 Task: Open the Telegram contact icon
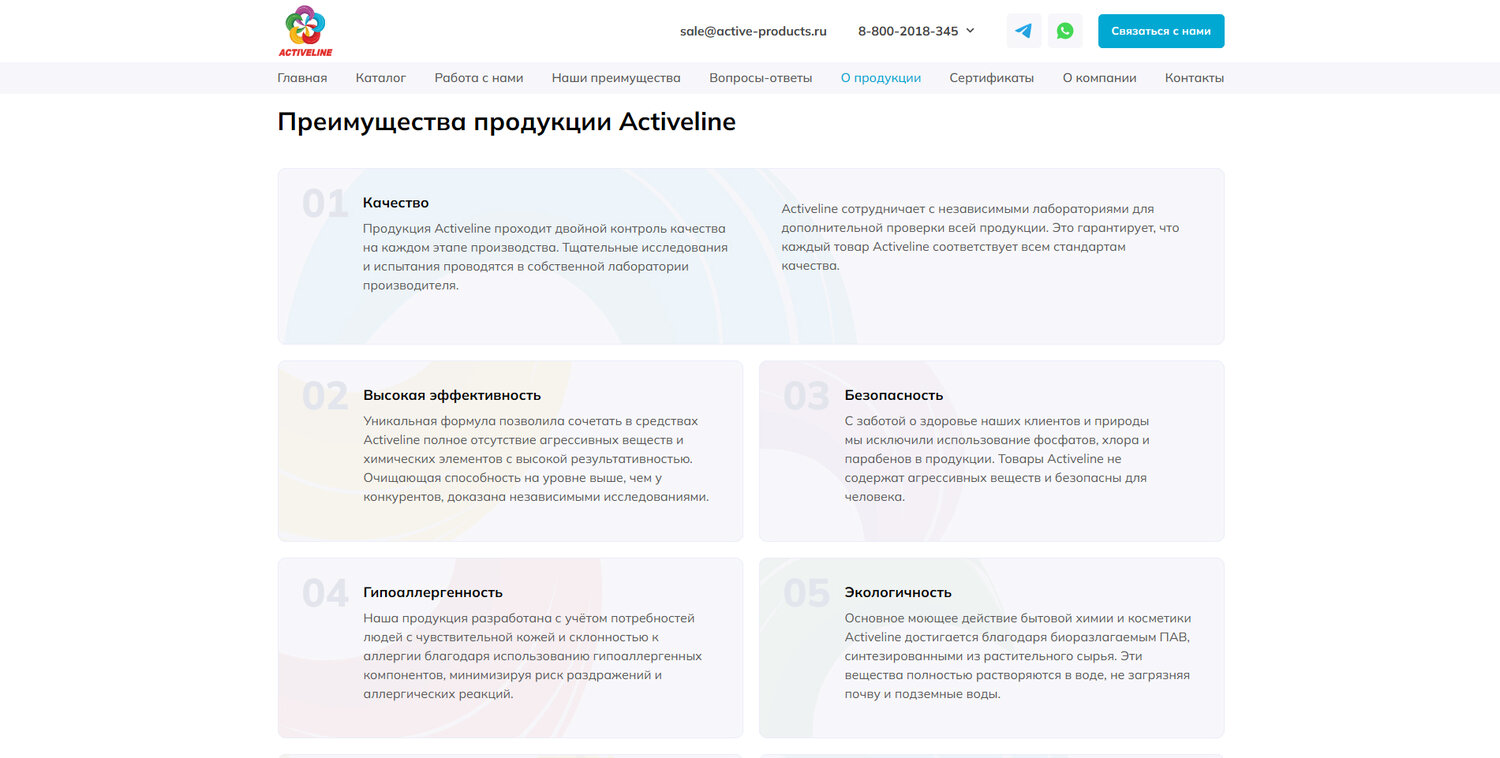(x=1024, y=31)
